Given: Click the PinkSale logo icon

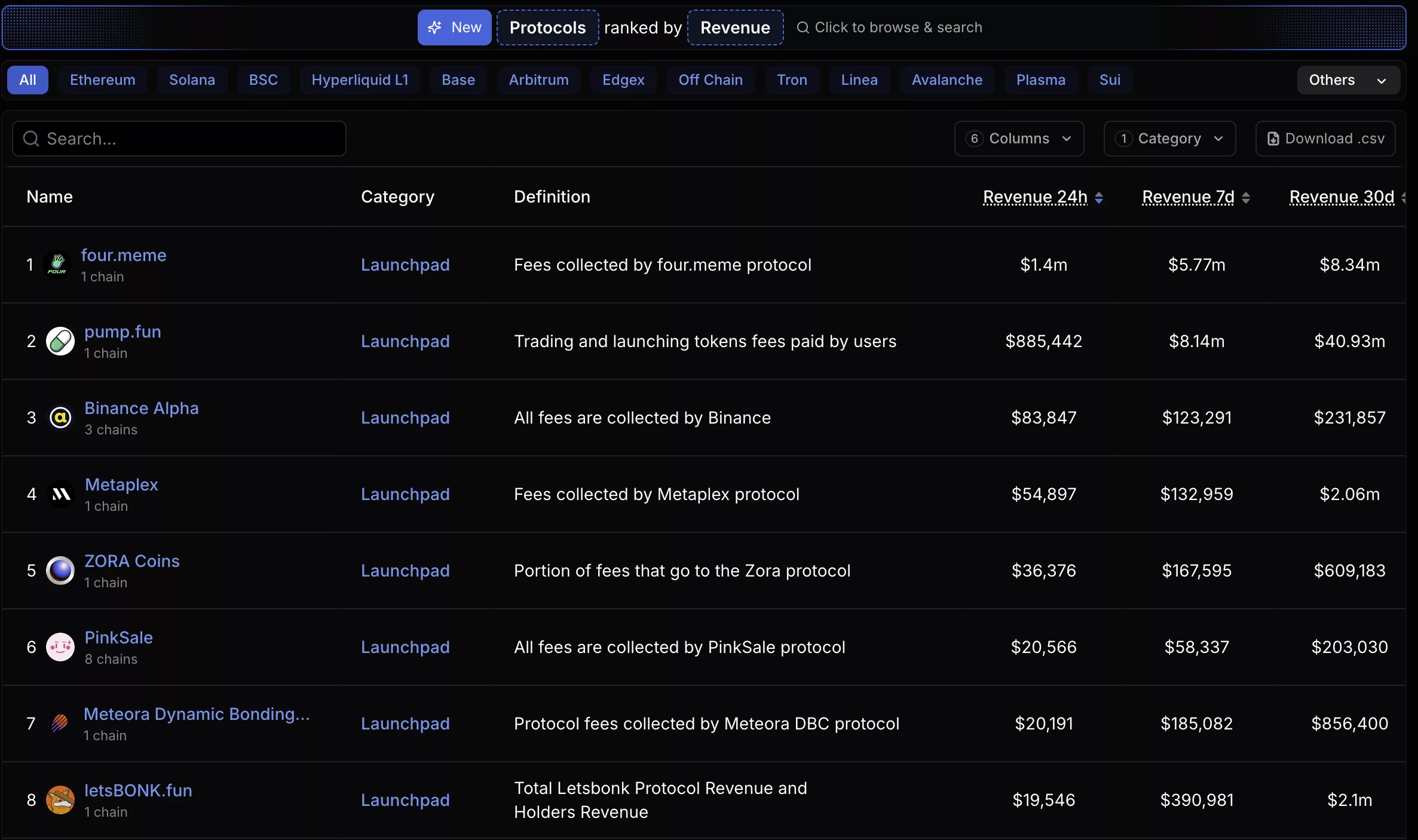Looking at the screenshot, I should (60, 647).
